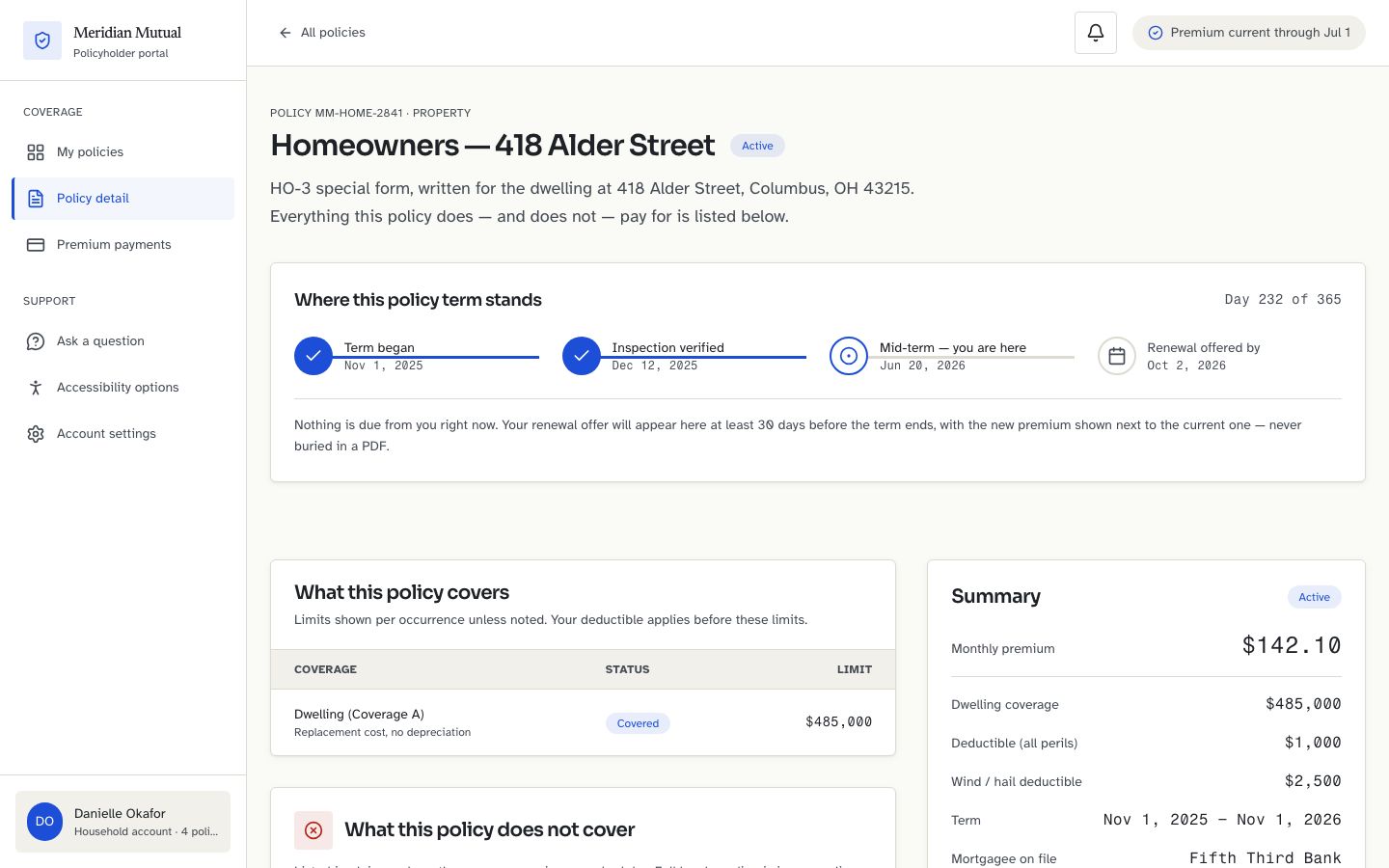Open Ask a question support page
The width and height of the screenshot is (1389, 868).
(x=123, y=341)
